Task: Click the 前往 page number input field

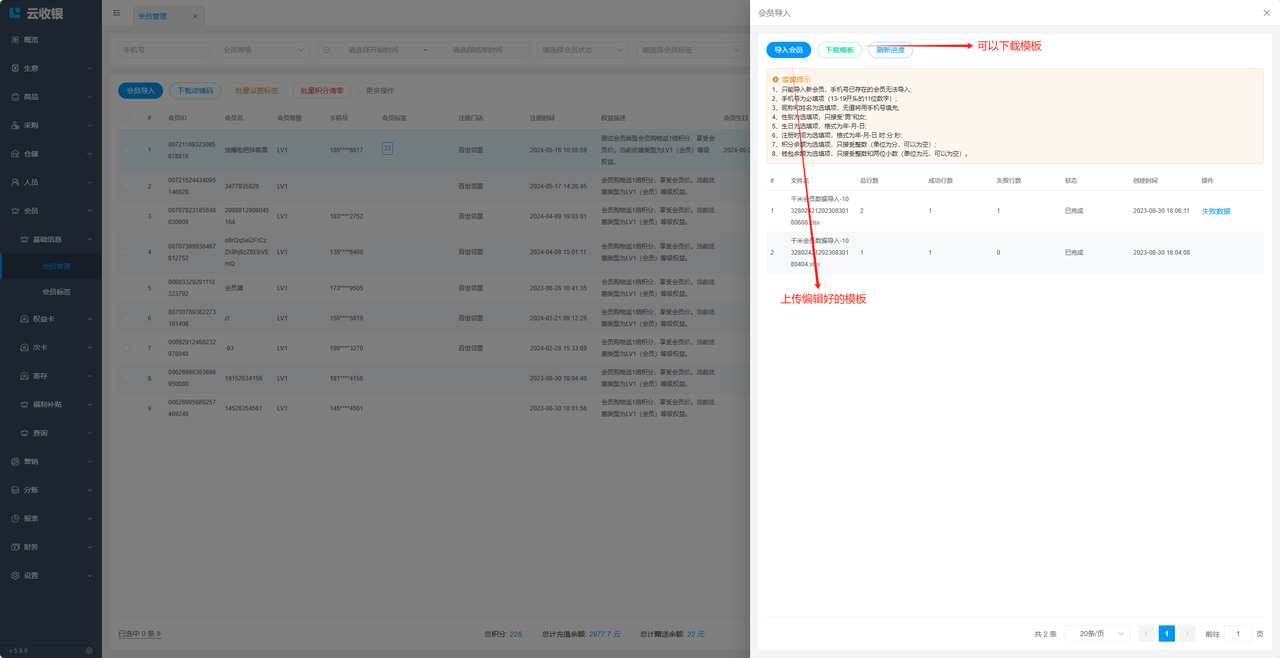Action: click(x=1237, y=634)
